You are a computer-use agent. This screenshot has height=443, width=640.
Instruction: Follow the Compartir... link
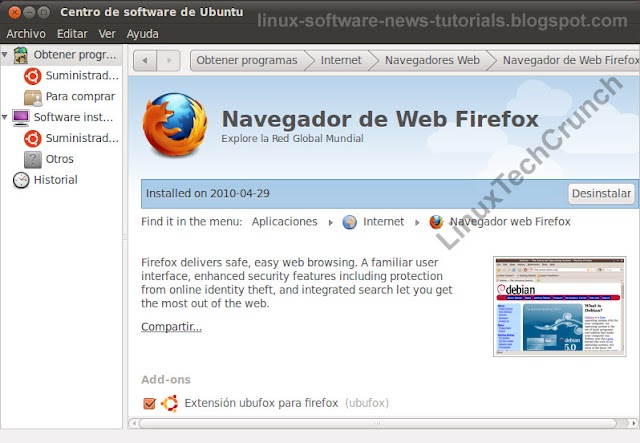171,327
